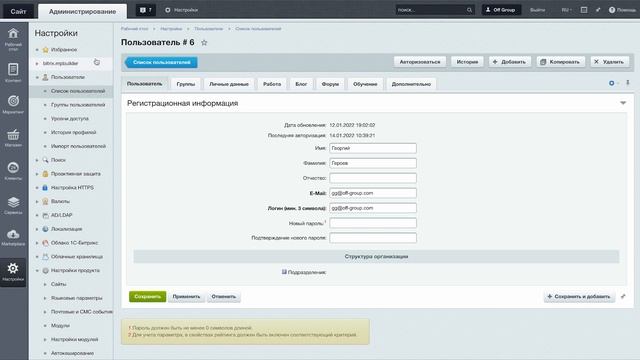The height and width of the screenshot is (360, 640).
Task: Expand the Валюты tree node
Action: [x=37, y=202]
